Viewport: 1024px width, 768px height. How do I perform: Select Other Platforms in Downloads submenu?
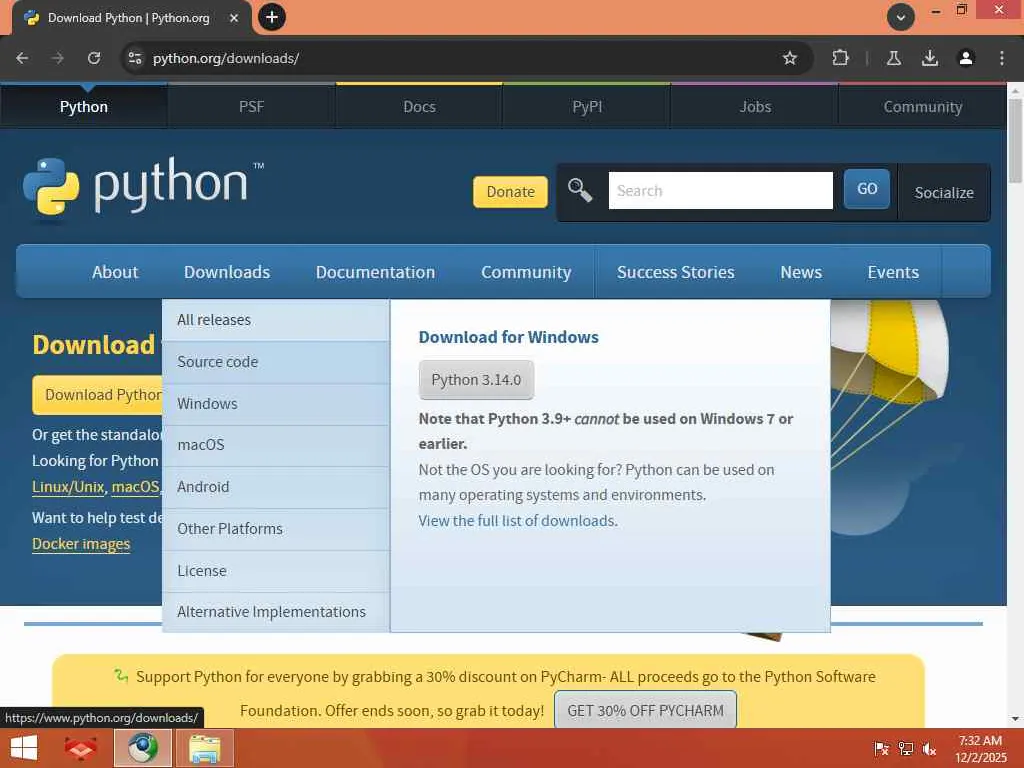[x=276, y=529]
